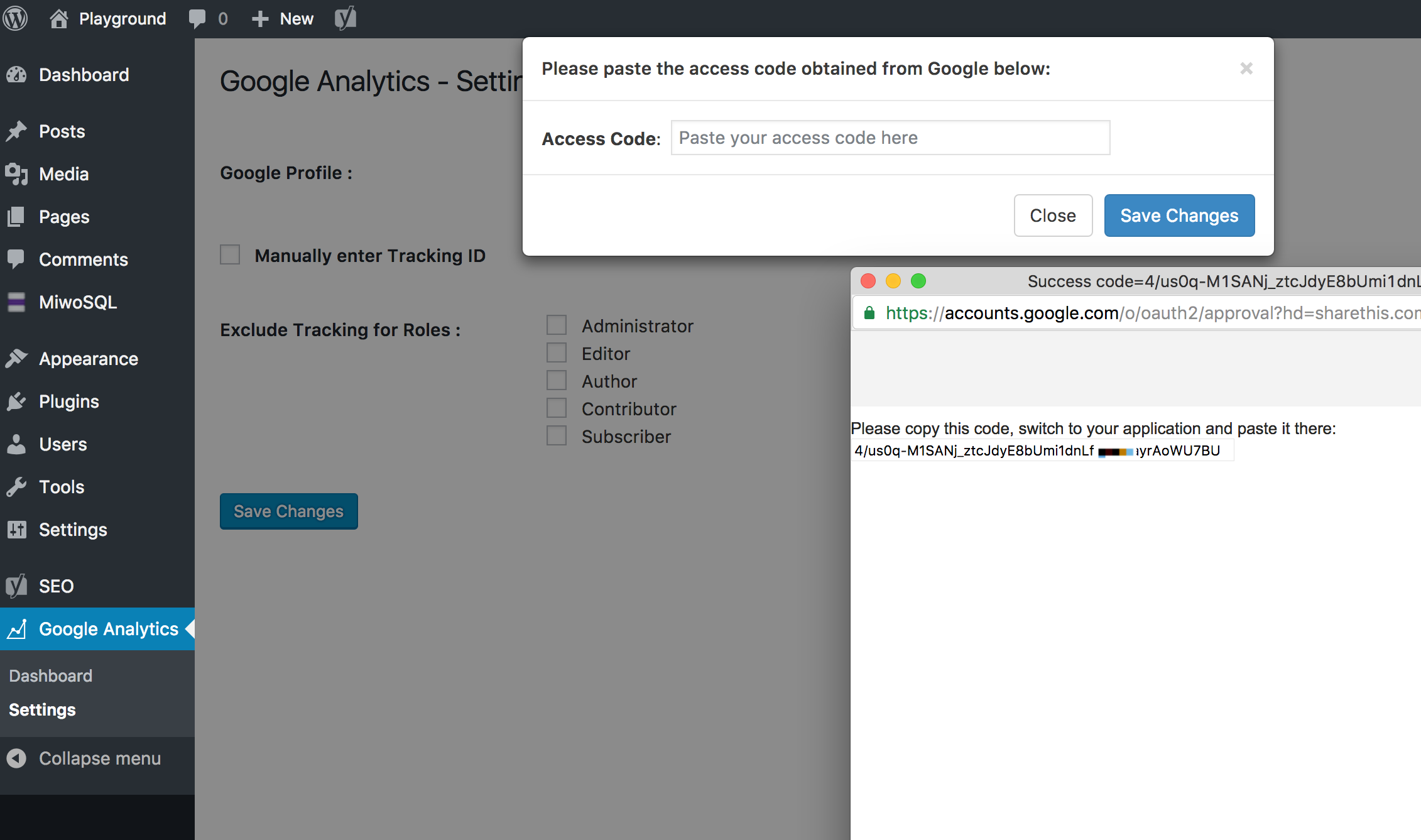Click the Google Analytics icon in sidebar
Image resolution: width=1421 pixels, height=840 pixels.
click(x=17, y=629)
